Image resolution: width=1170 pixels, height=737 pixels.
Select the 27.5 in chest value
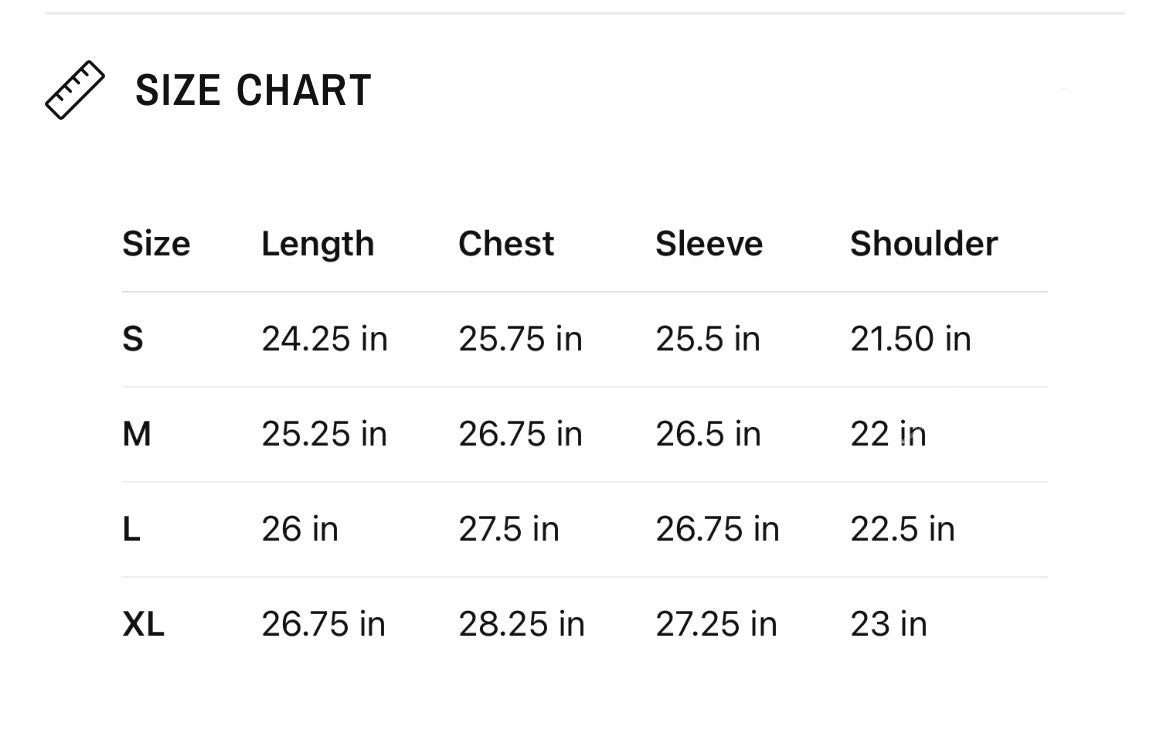[x=509, y=529]
